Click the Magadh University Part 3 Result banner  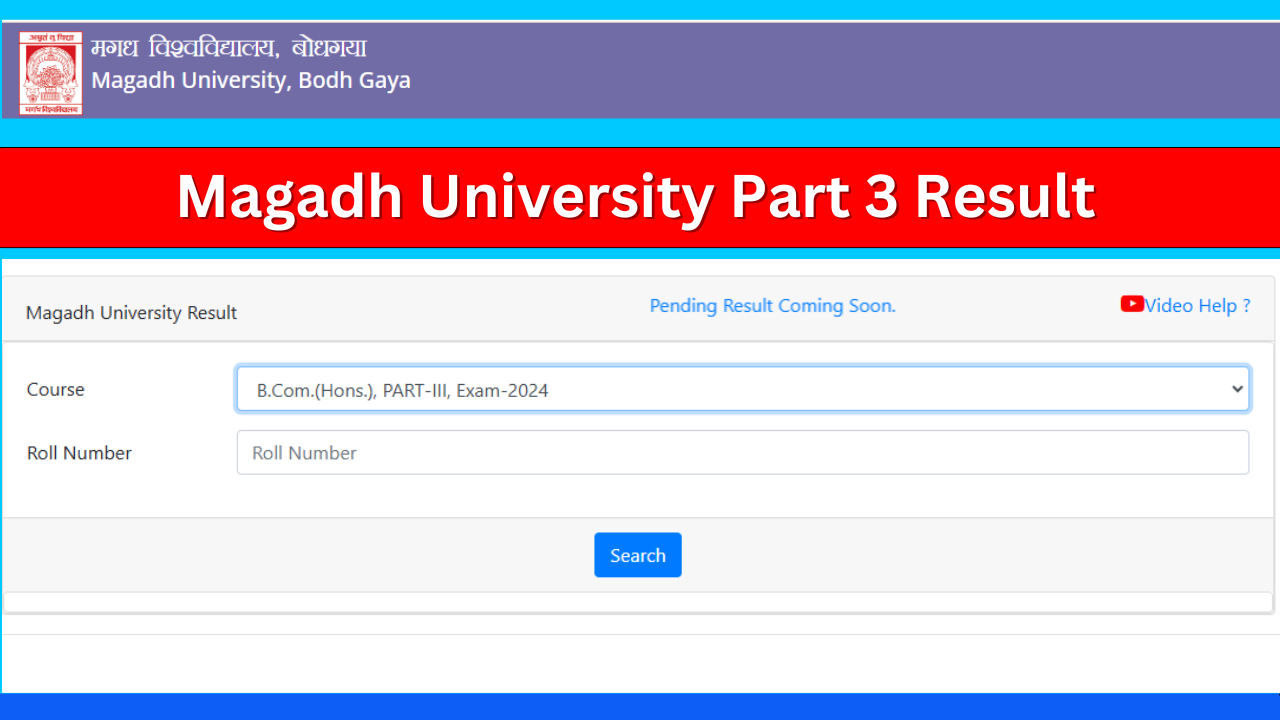(x=640, y=197)
